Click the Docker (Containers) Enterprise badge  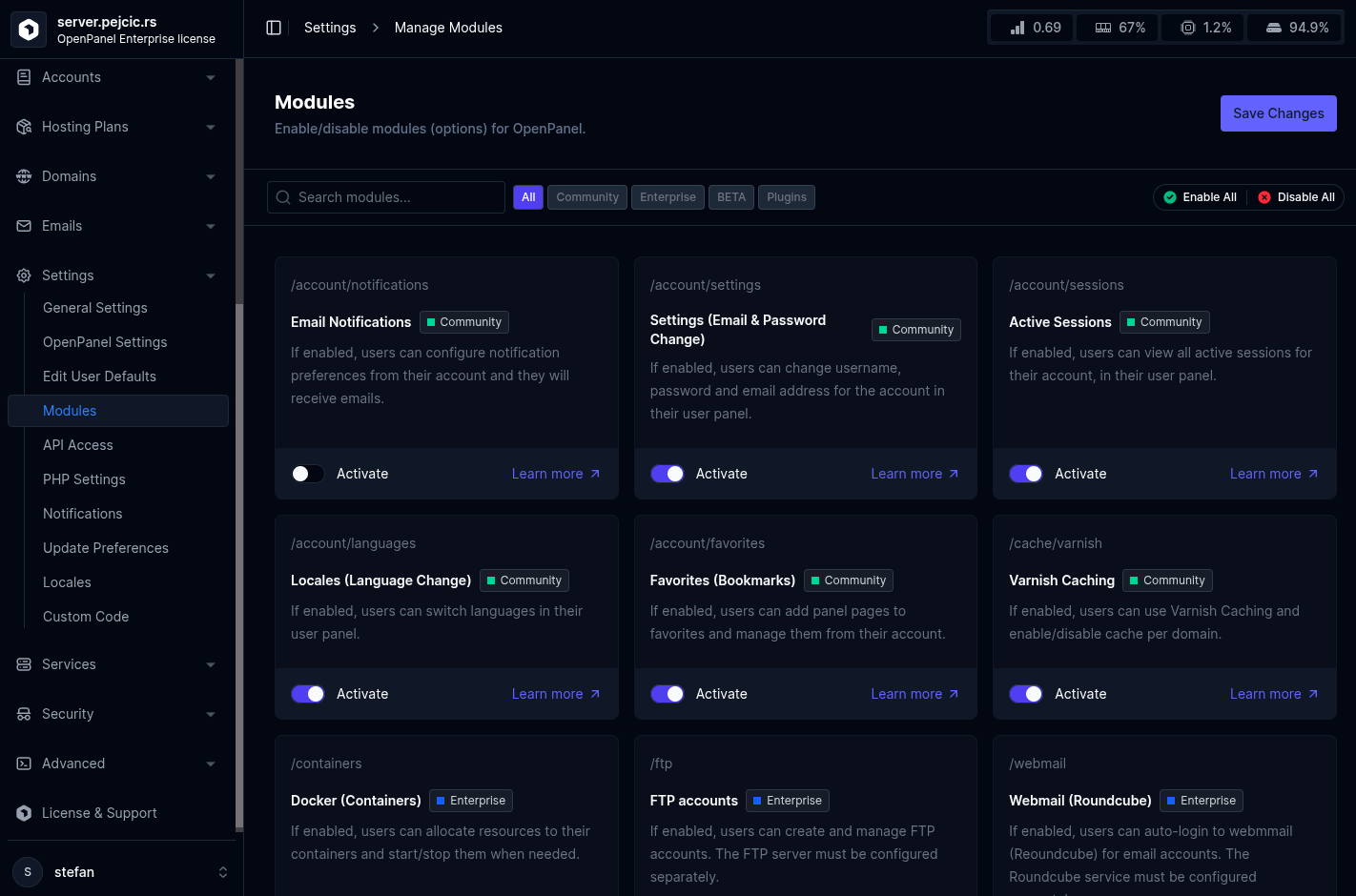click(471, 801)
